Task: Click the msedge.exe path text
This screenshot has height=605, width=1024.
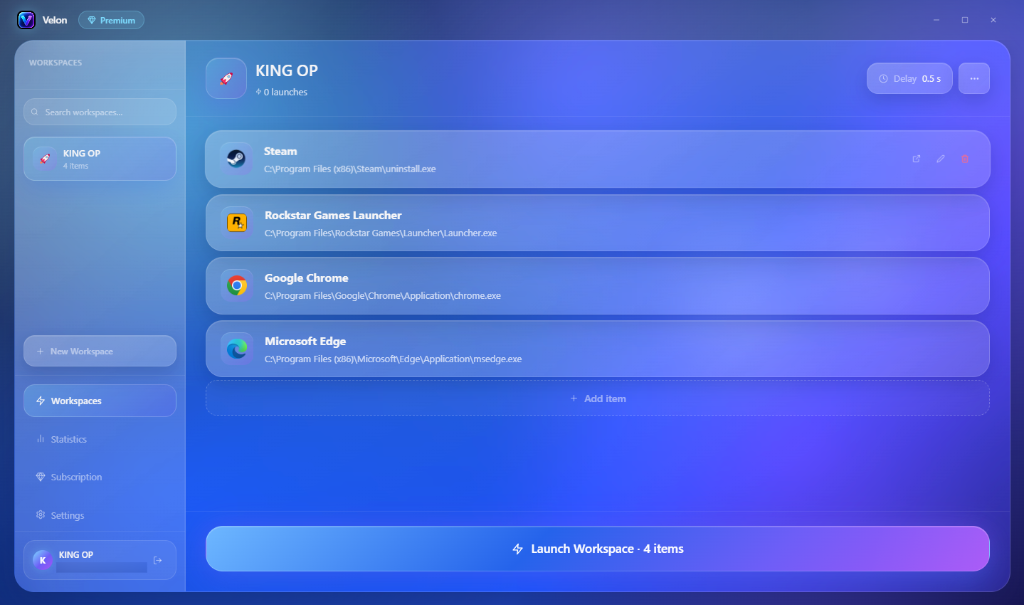Action: (393, 359)
